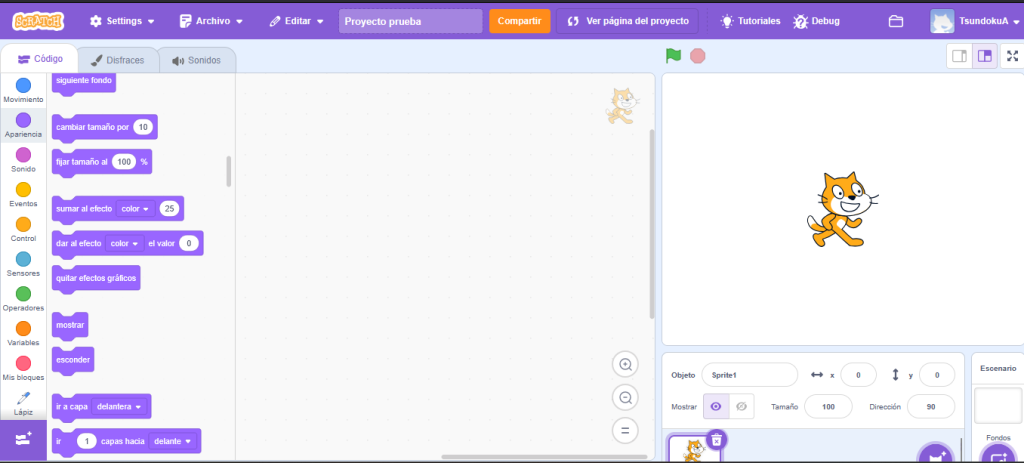The width and height of the screenshot is (1024, 463).
Task: Switch to small stage layout
Action: click(x=959, y=56)
